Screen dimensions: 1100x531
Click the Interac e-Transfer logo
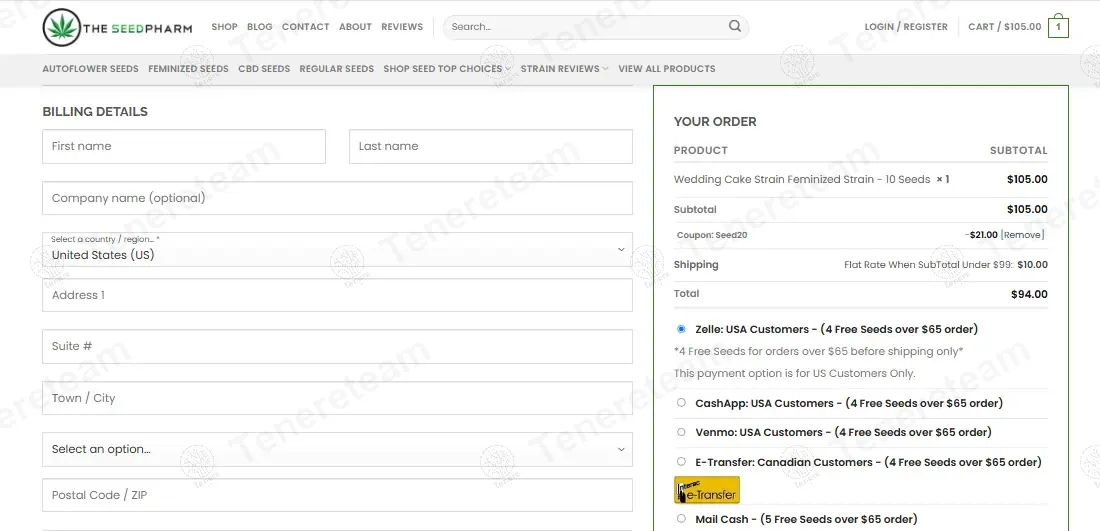(706, 490)
